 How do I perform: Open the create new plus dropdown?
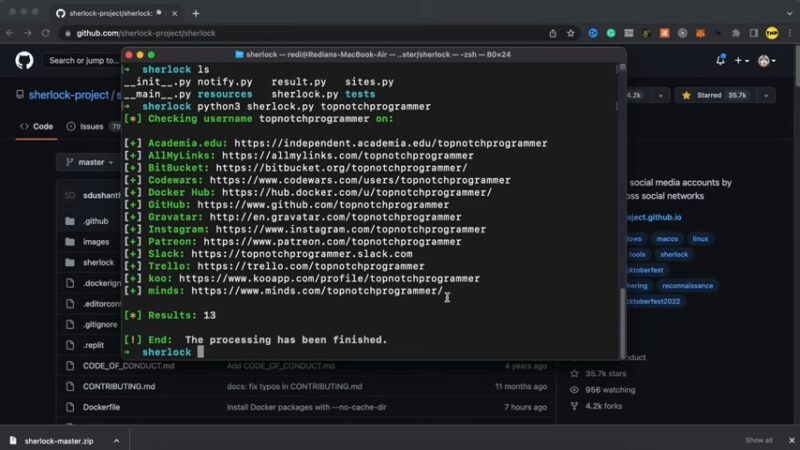(741, 60)
